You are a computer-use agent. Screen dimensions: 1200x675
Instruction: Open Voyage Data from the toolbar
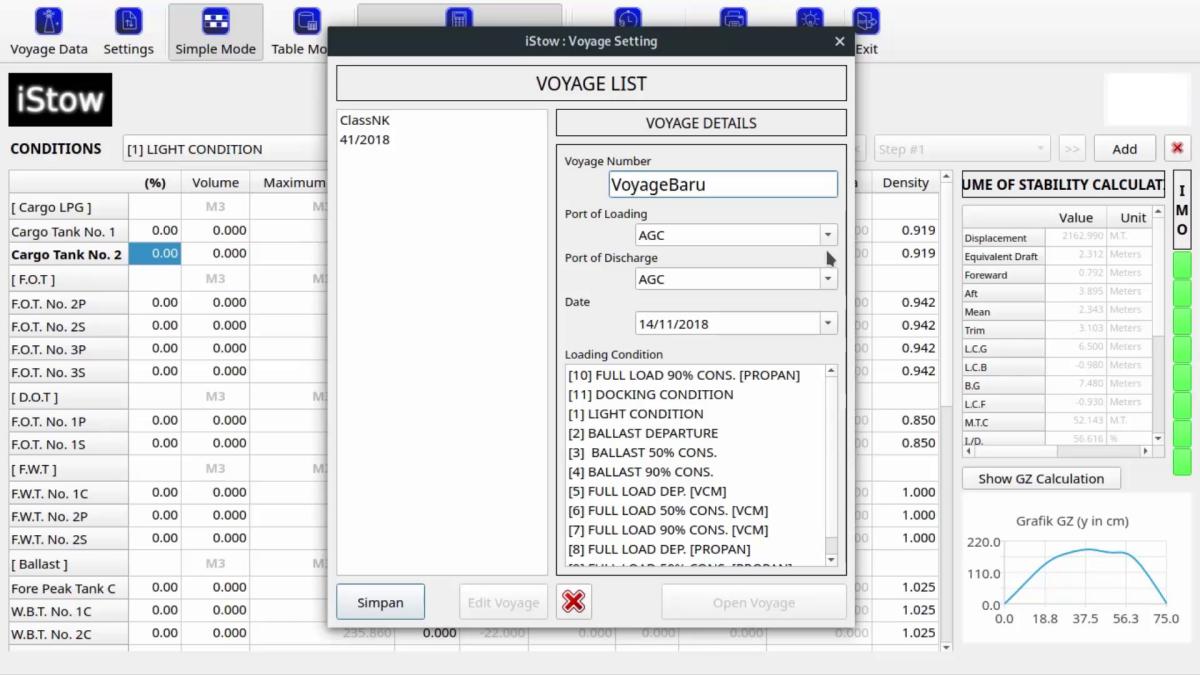point(48,31)
